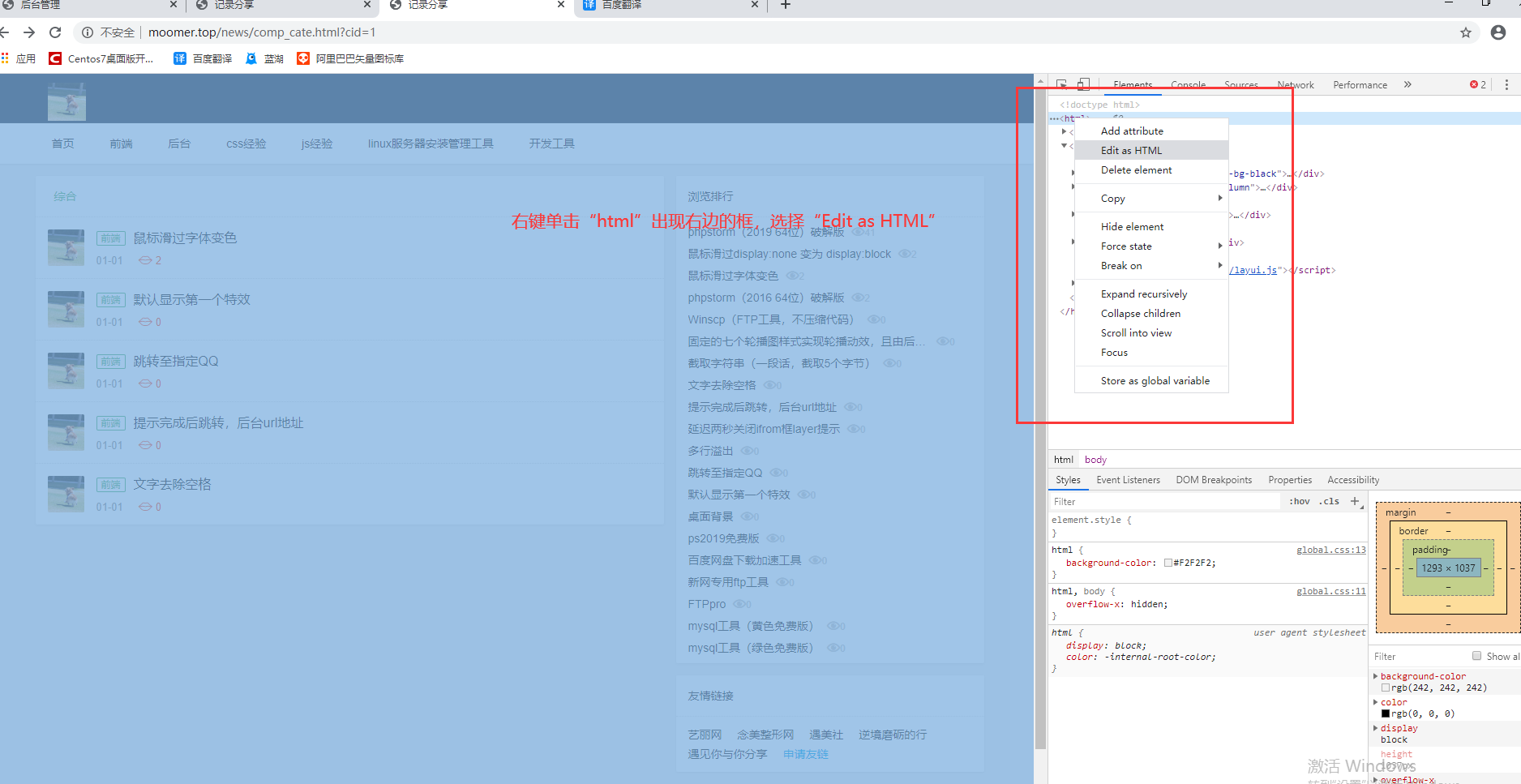Open a new browser tab with plus
Image resolution: width=1521 pixels, height=784 pixels.
(x=785, y=5)
